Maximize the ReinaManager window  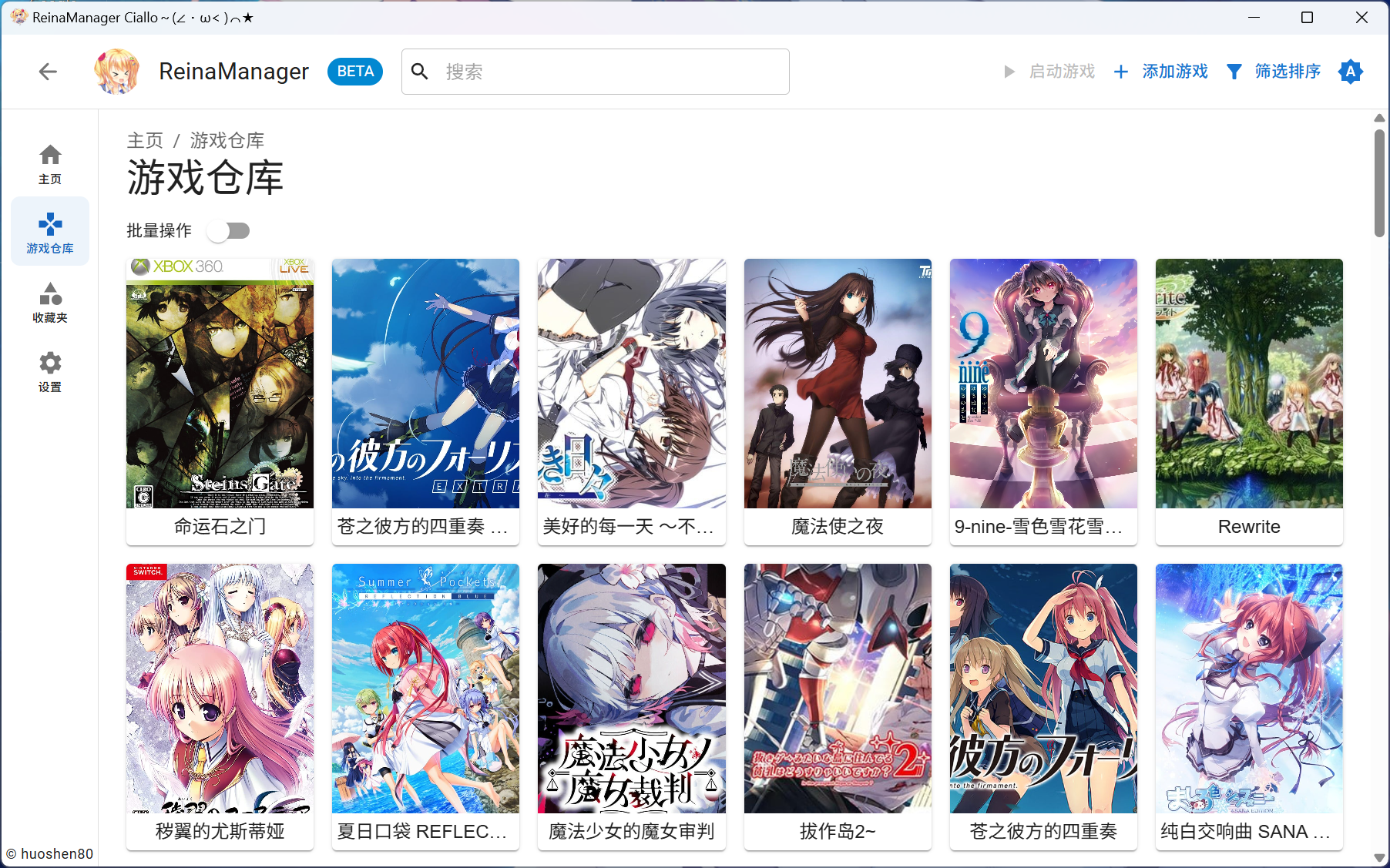[x=1307, y=17]
